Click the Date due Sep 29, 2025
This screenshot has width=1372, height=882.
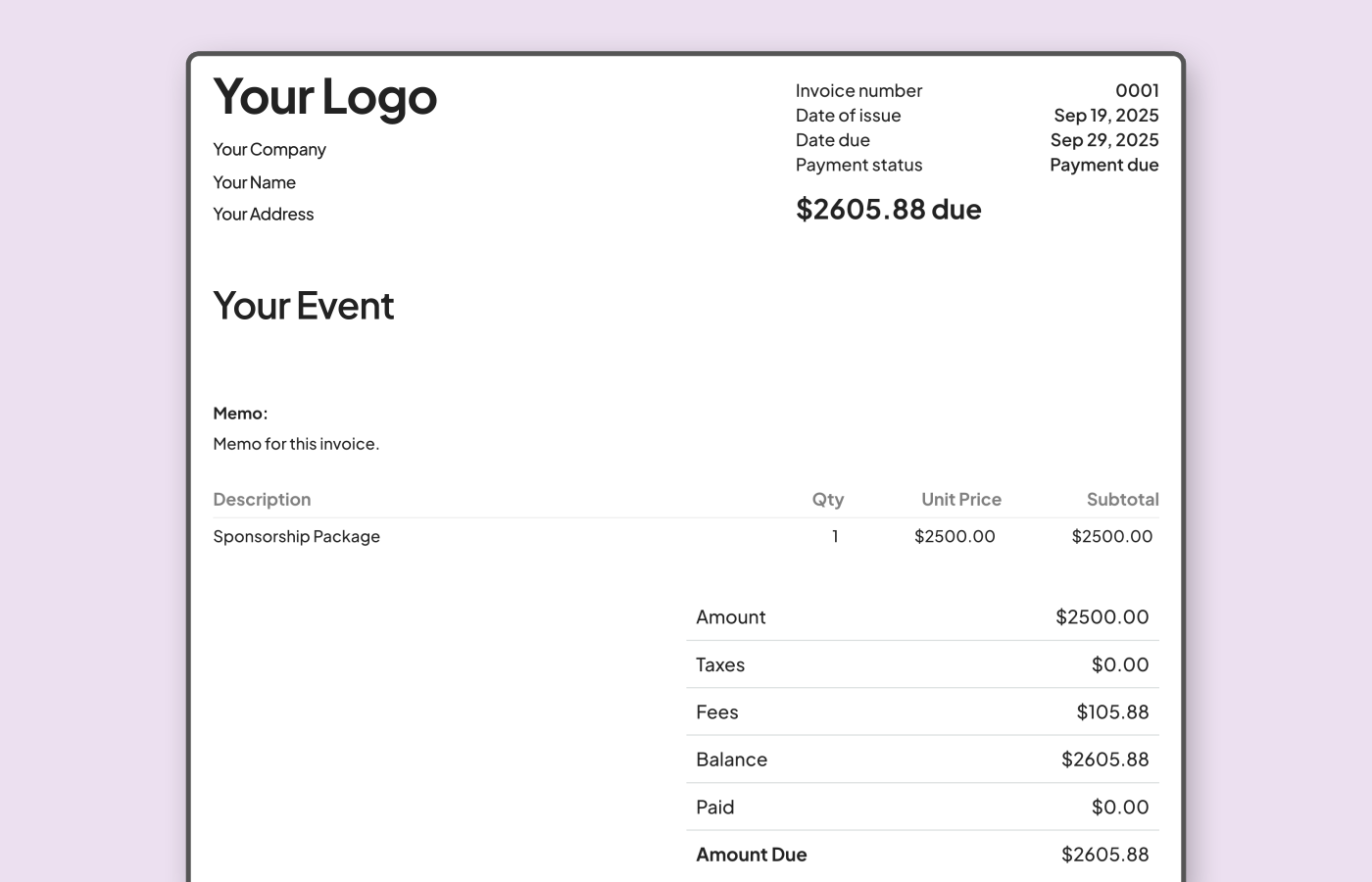pos(1104,140)
